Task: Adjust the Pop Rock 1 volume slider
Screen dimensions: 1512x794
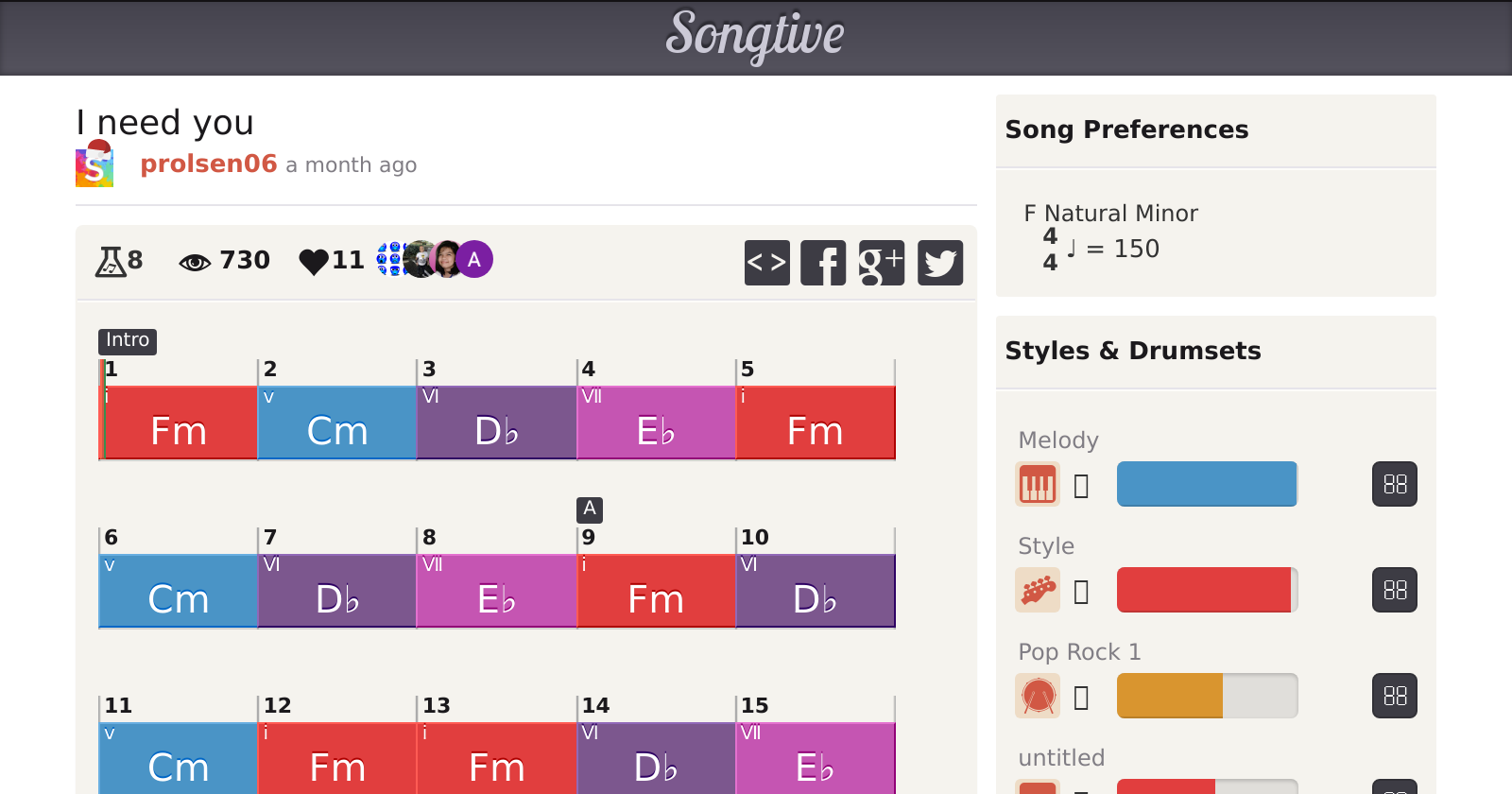Action: pos(1207,697)
